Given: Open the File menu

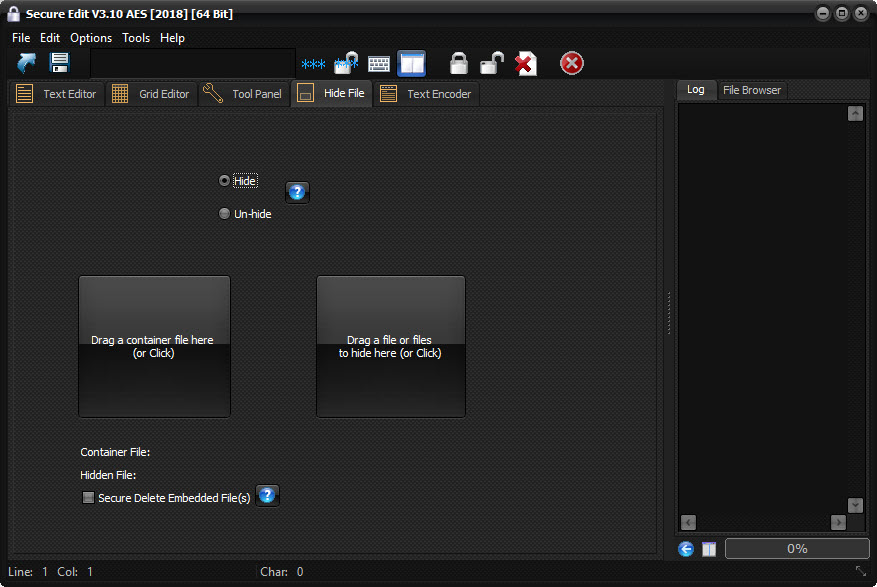Looking at the screenshot, I should [21, 38].
